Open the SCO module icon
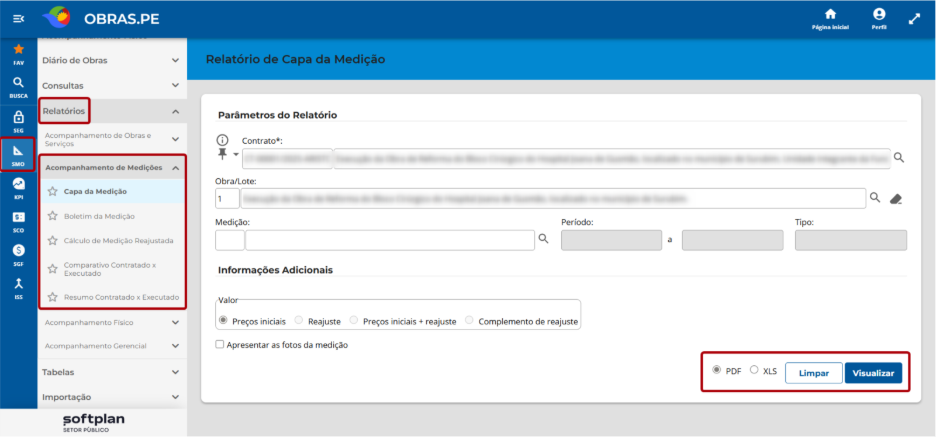 (19, 221)
